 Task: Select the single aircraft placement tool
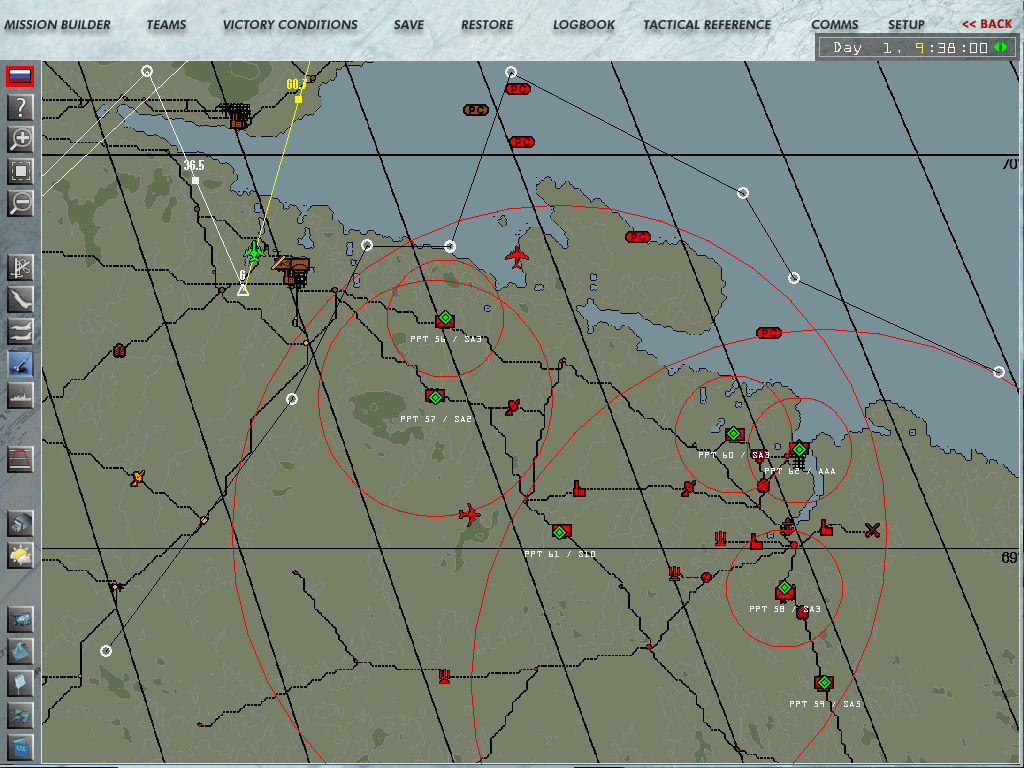pos(20,300)
